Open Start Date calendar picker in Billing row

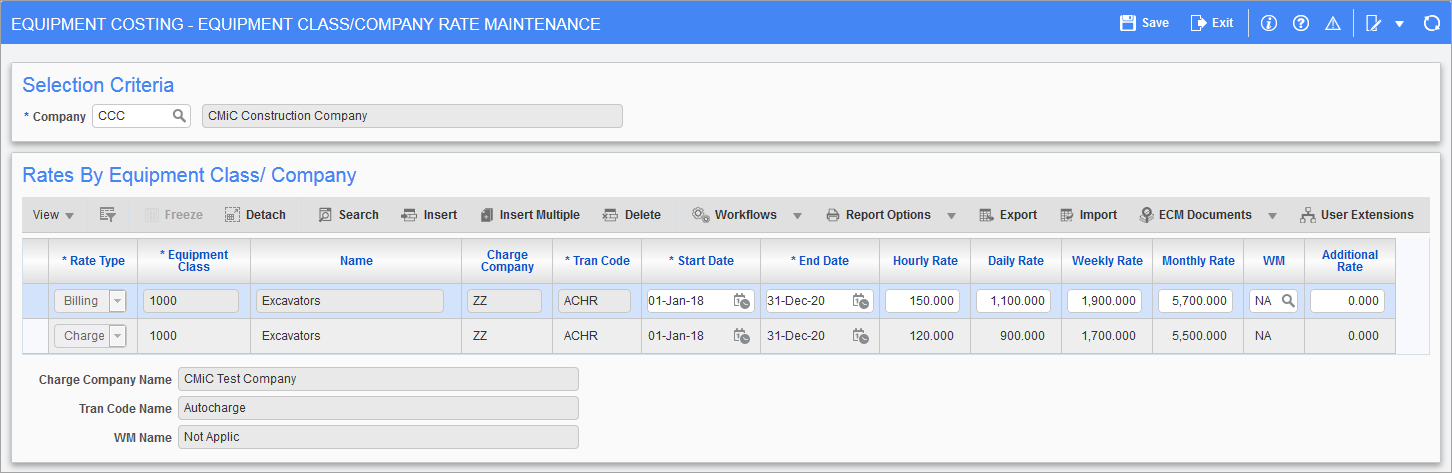[x=742, y=301]
